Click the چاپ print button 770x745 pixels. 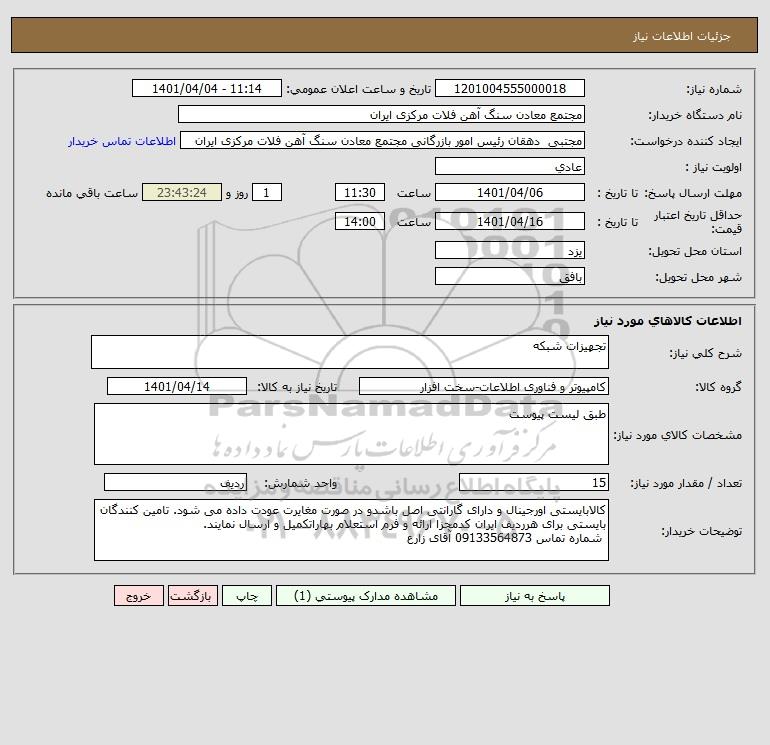pos(247,596)
